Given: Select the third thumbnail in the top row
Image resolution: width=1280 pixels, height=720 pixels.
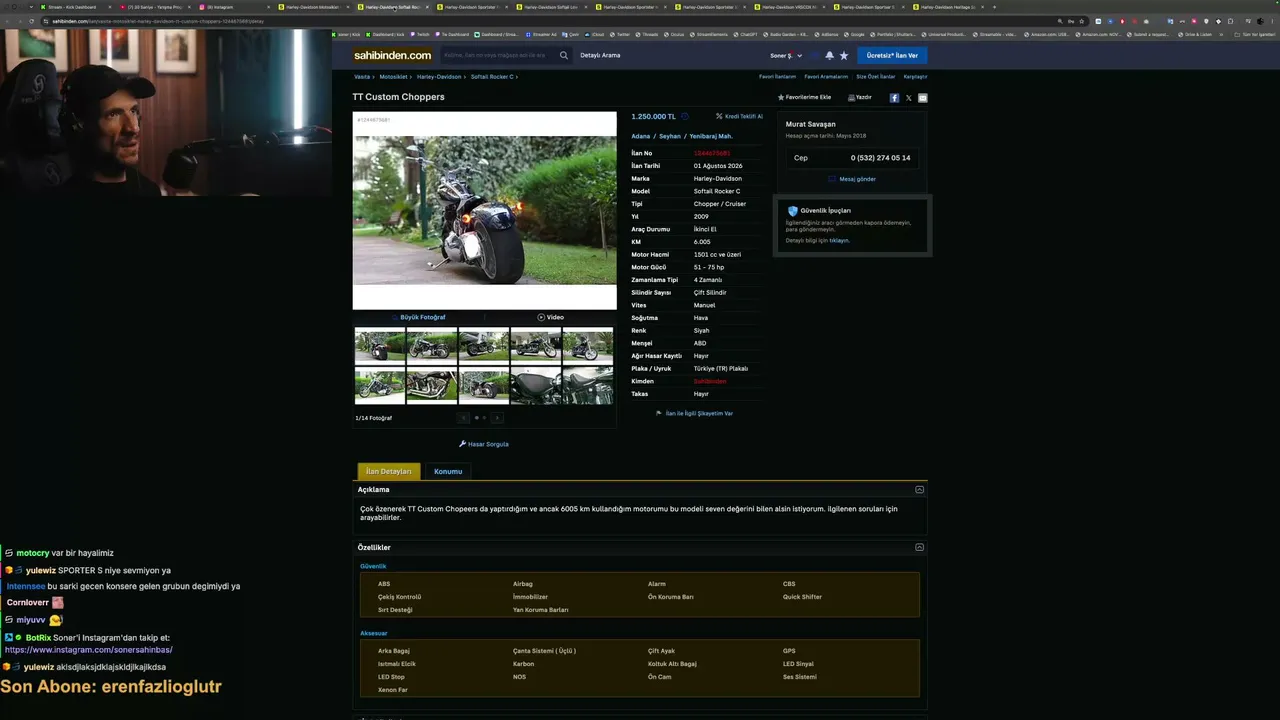Looking at the screenshot, I should pos(484,346).
